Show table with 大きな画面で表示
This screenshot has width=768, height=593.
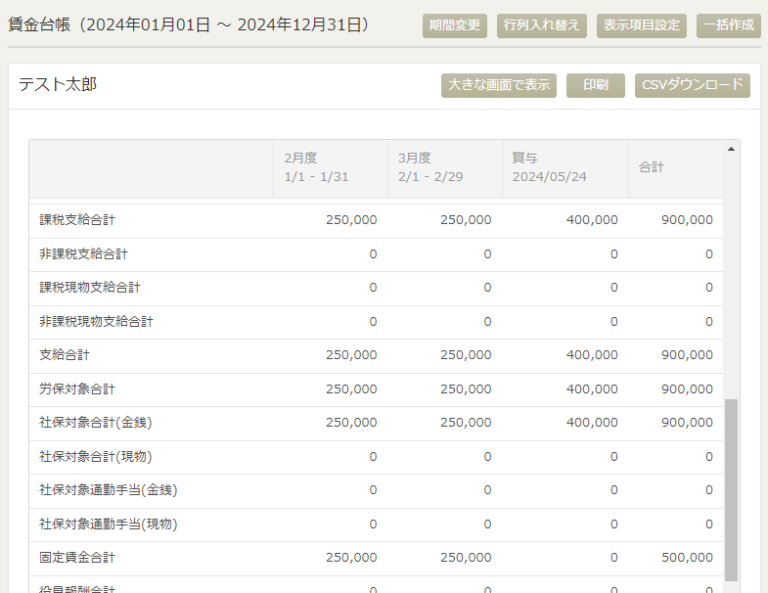(x=498, y=85)
